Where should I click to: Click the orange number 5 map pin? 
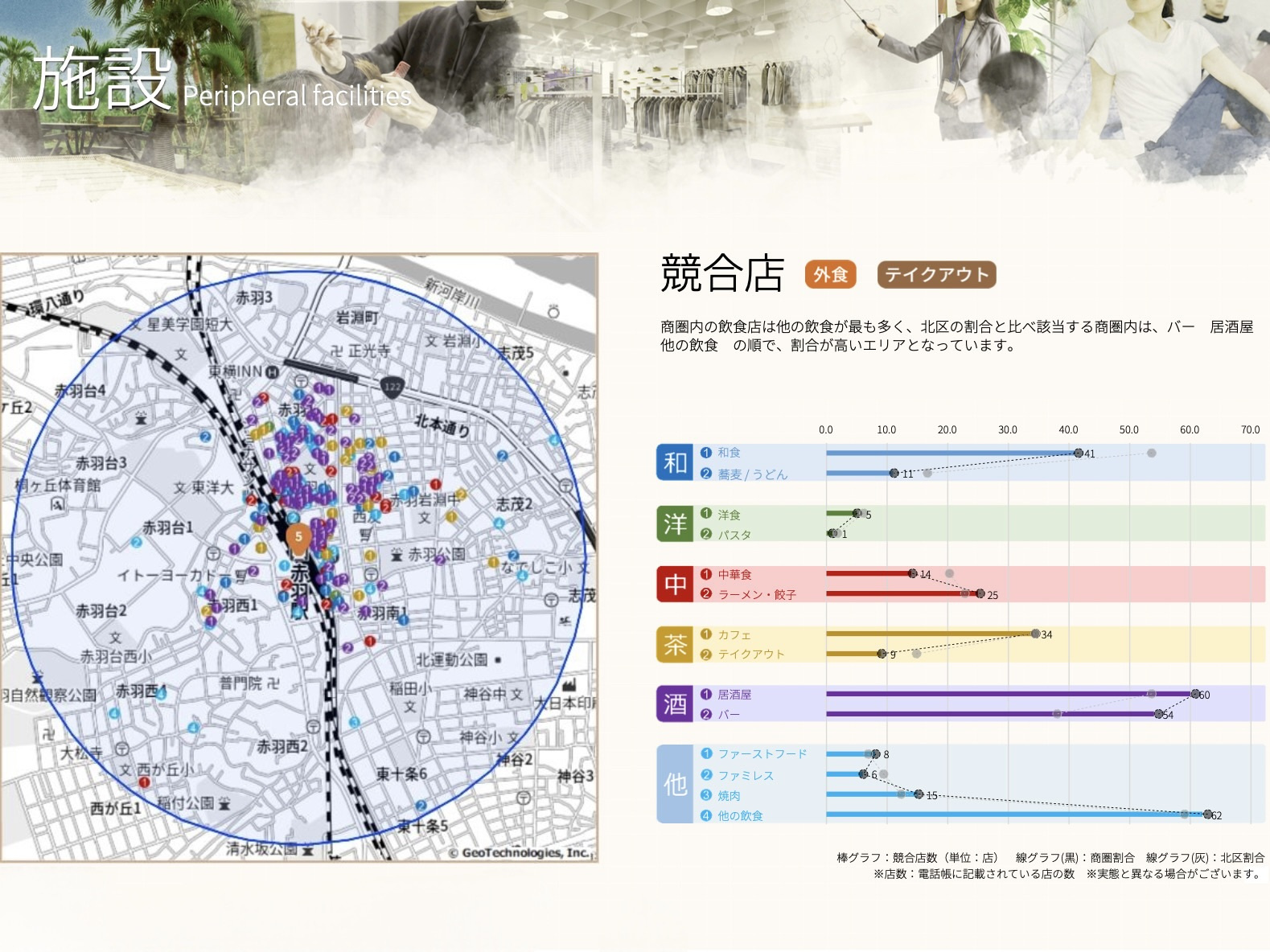click(298, 538)
